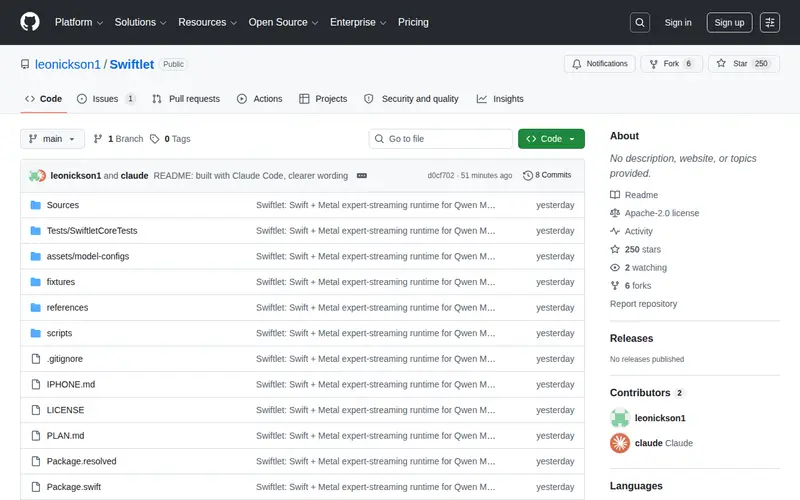Open the Readme link in About
Viewport: 800px width, 500px height.
(x=634, y=195)
